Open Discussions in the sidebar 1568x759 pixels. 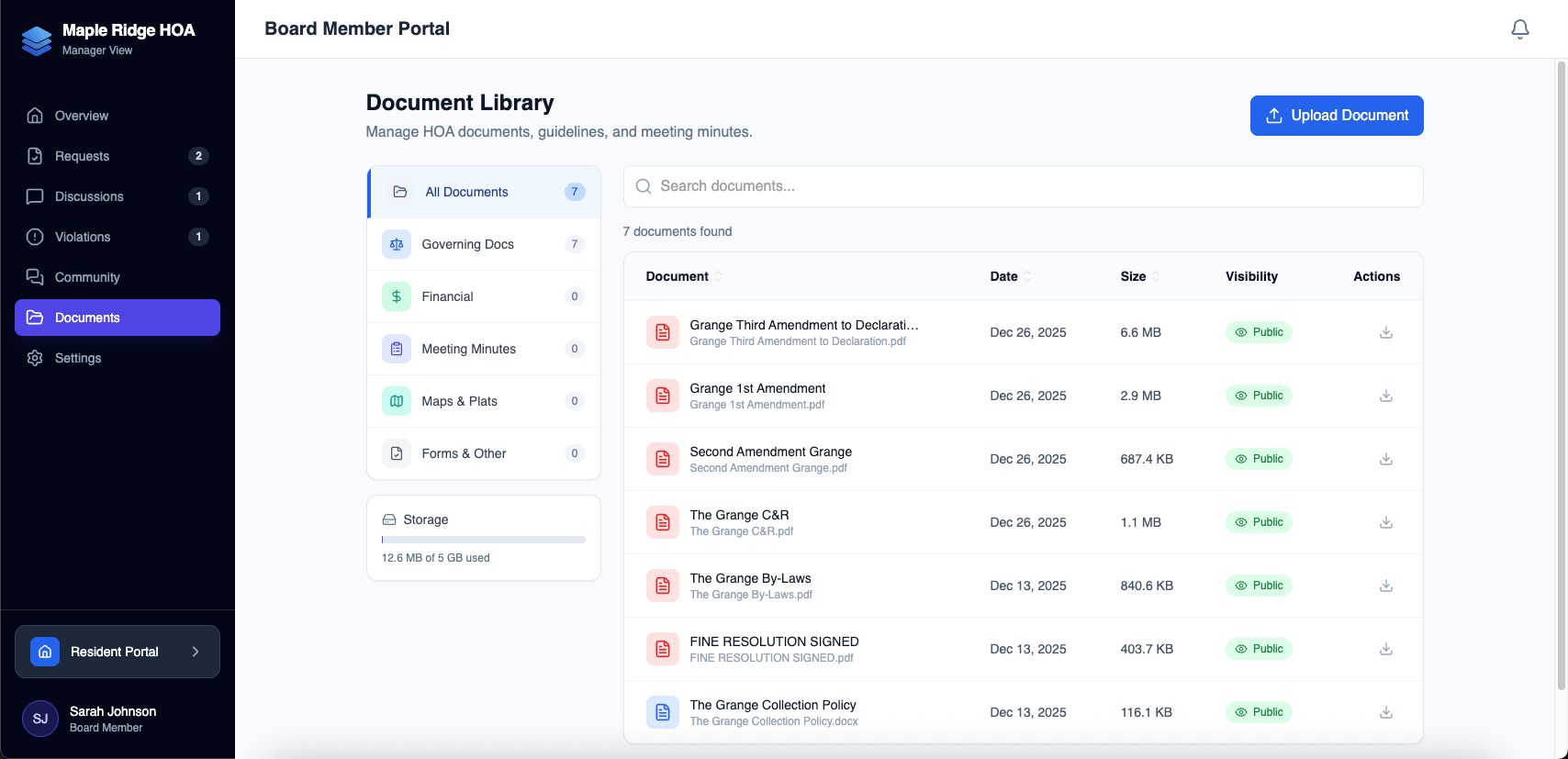pos(118,196)
